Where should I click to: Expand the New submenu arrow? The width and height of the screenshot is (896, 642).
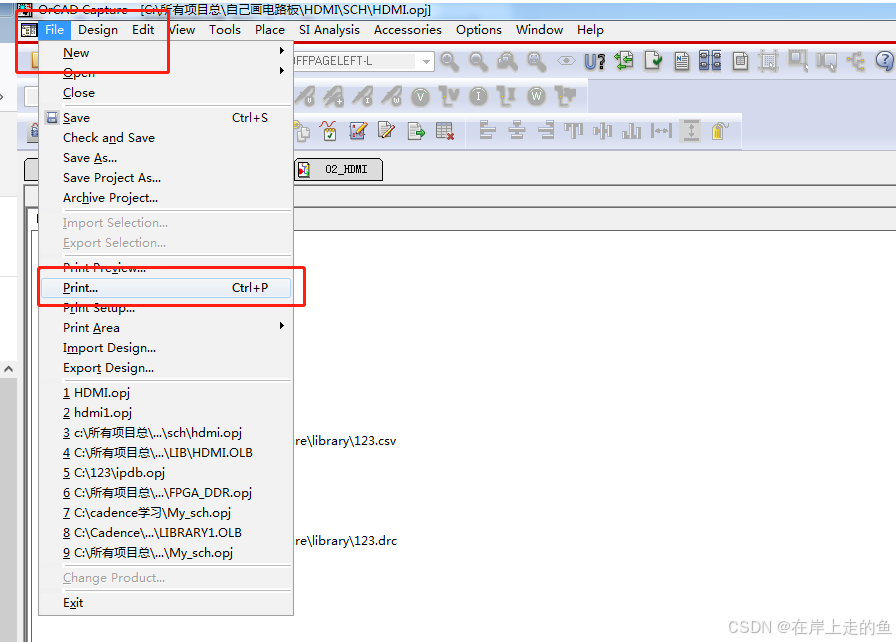click(x=282, y=51)
